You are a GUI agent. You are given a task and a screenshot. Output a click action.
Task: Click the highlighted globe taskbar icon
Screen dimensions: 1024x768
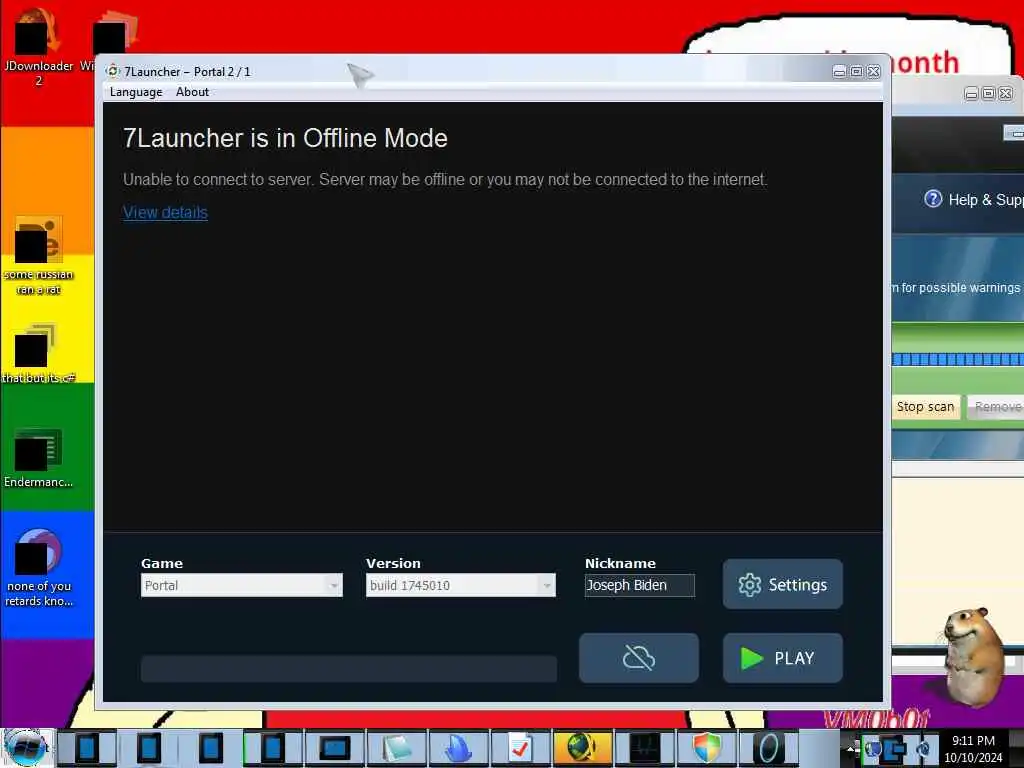click(582, 748)
